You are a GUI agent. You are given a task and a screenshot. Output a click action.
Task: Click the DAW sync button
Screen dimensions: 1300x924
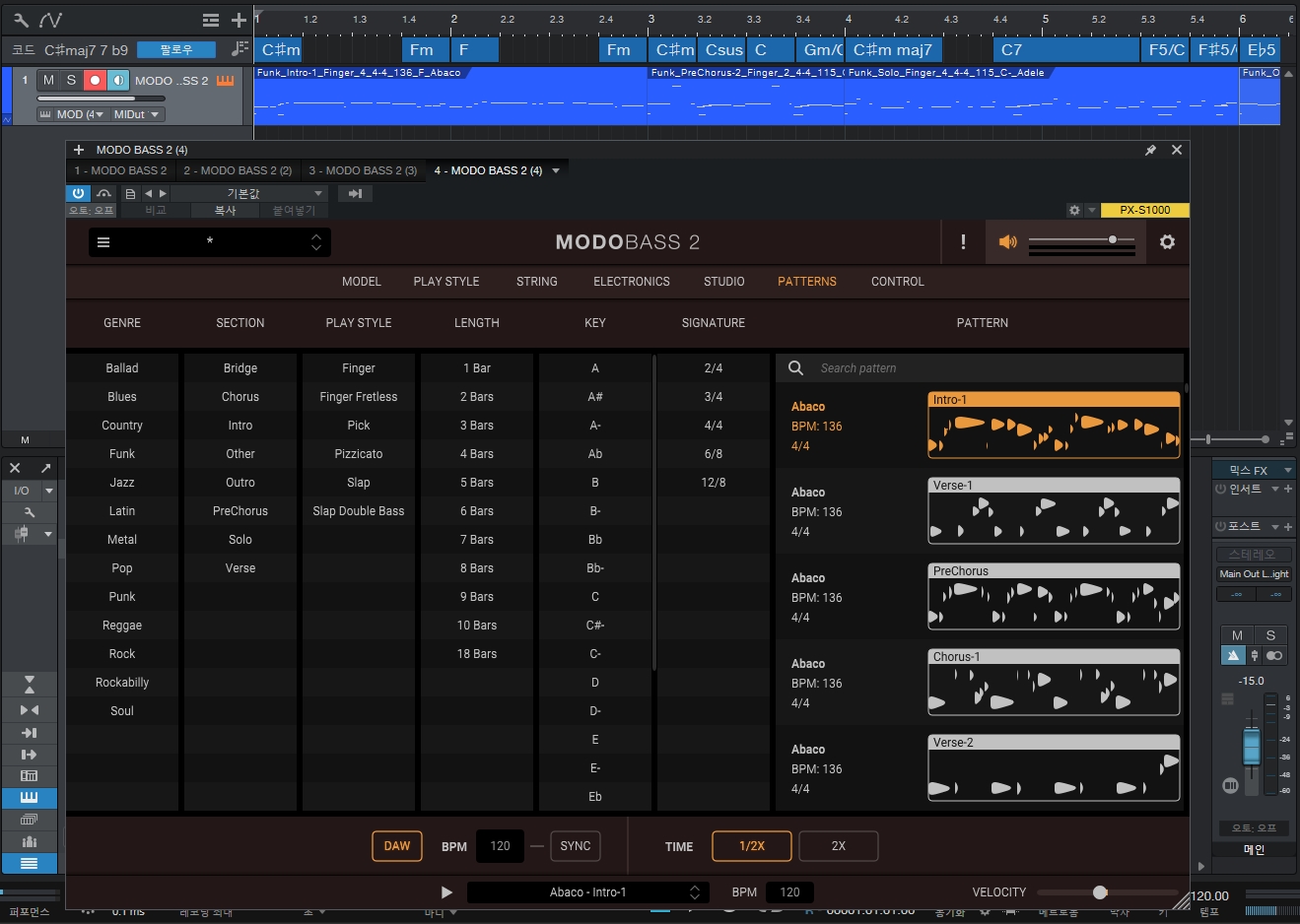click(x=397, y=846)
